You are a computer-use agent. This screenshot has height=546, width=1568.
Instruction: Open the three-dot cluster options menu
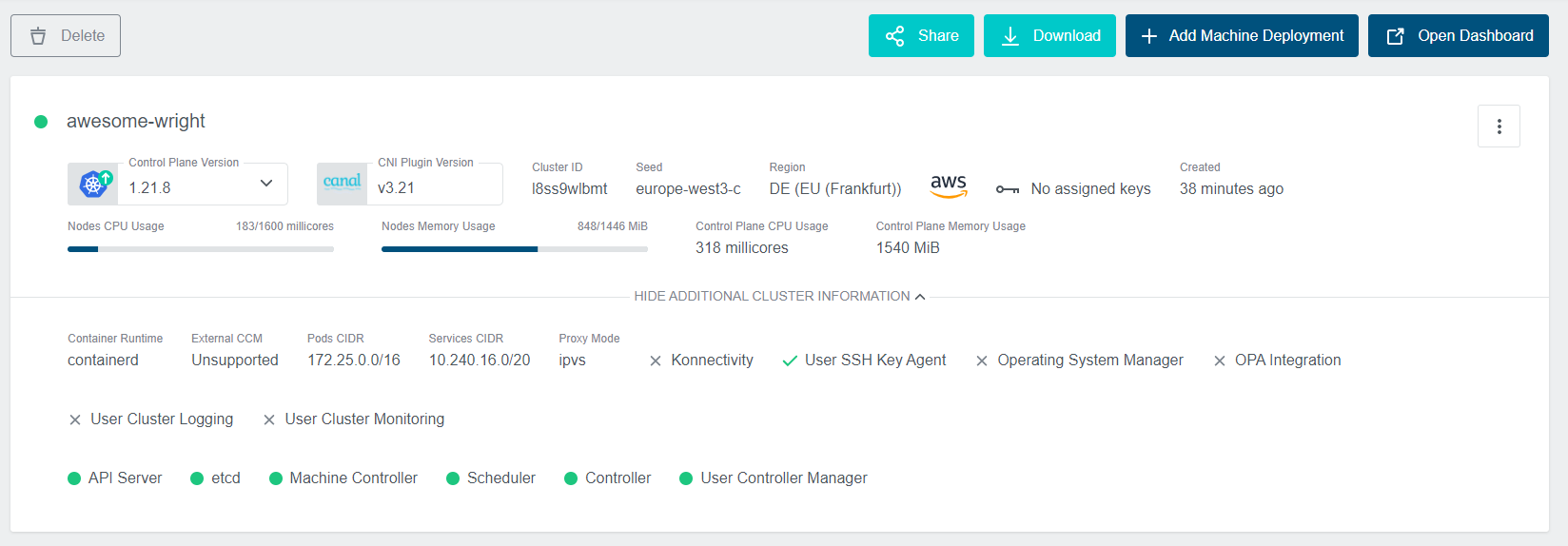tap(1499, 127)
